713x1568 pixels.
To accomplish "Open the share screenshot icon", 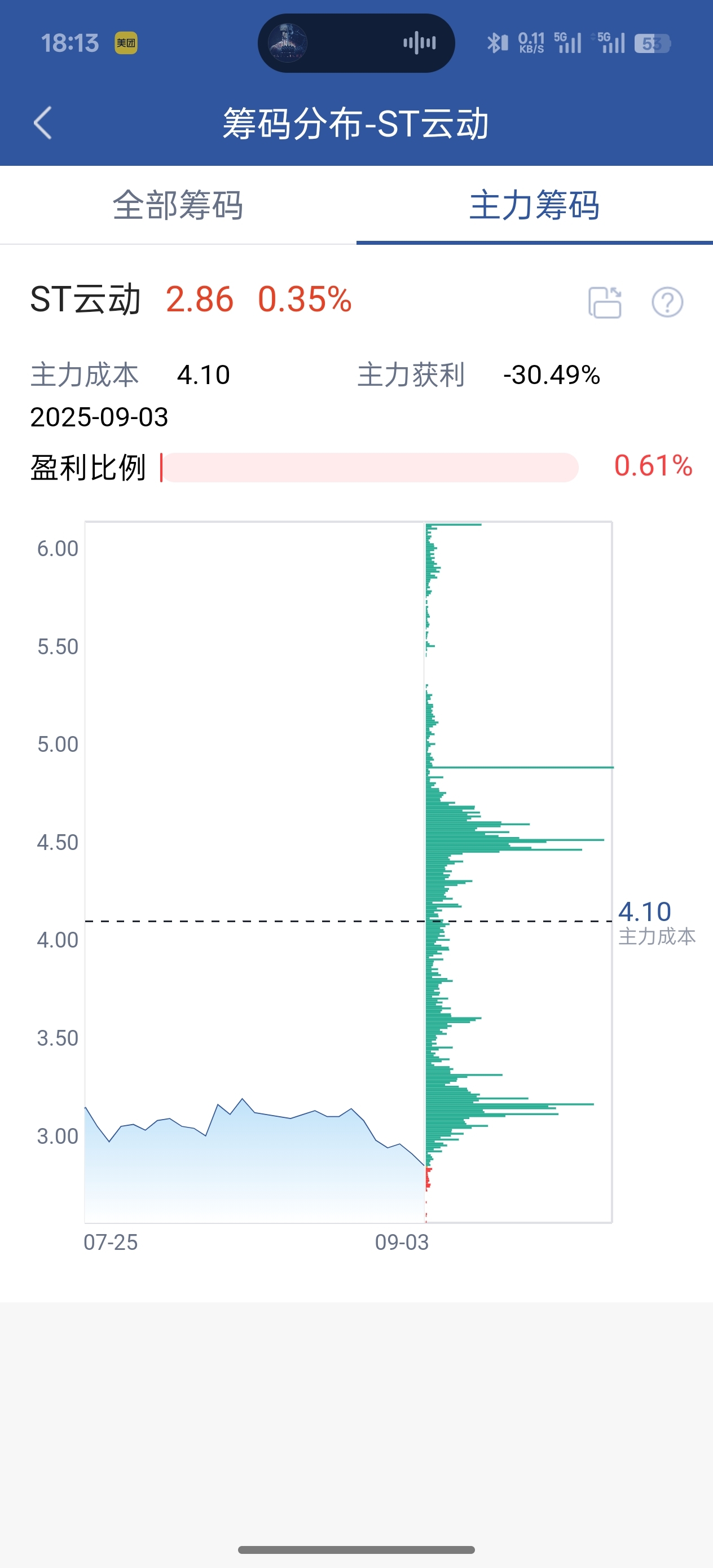I will coord(605,302).
